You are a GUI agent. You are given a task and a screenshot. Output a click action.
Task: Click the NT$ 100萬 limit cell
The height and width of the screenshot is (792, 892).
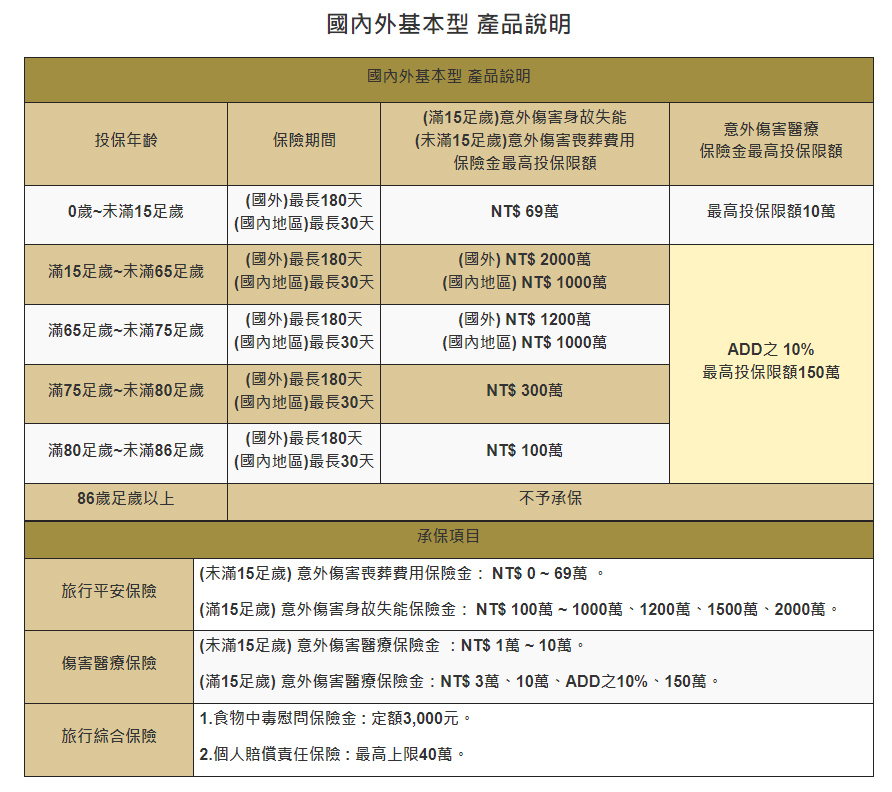click(524, 451)
